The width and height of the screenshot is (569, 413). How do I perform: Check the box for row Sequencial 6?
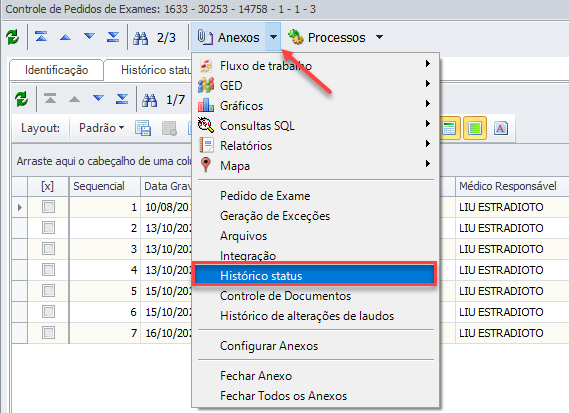pyautogui.click(x=48, y=312)
